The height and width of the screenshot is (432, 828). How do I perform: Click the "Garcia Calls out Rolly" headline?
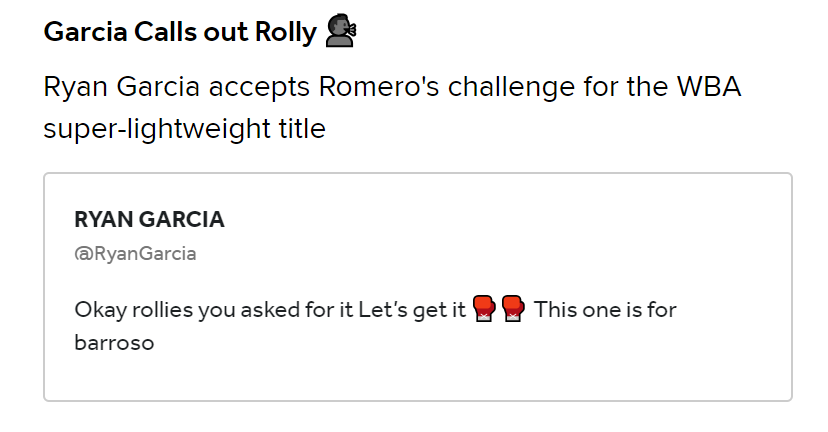click(x=180, y=32)
